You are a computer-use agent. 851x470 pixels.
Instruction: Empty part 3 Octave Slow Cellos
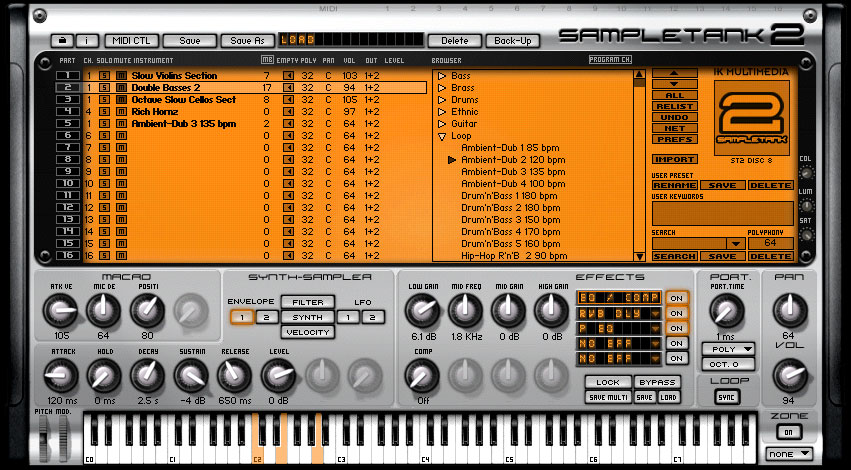click(288, 100)
